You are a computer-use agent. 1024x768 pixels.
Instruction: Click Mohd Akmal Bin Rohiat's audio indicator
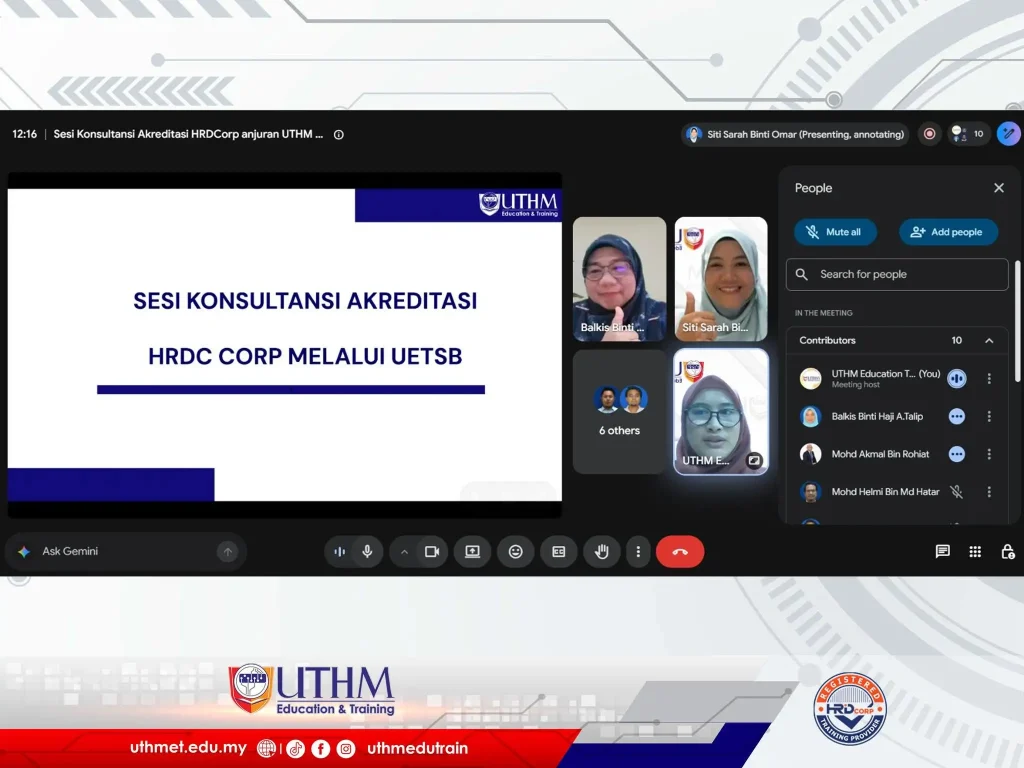(x=956, y=454)
